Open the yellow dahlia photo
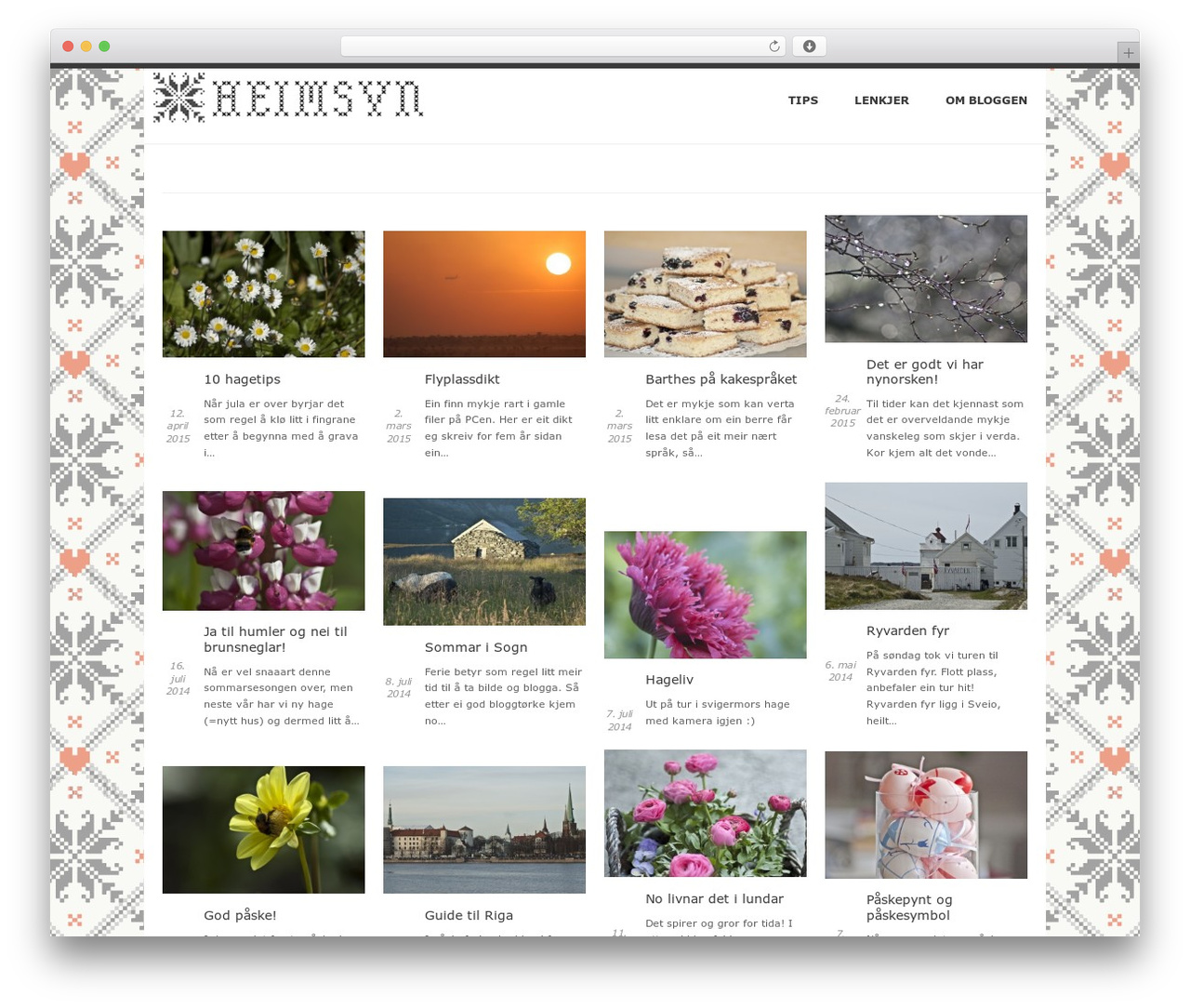This screenshot has height=1008, width=1190. [x=264, y=829]
